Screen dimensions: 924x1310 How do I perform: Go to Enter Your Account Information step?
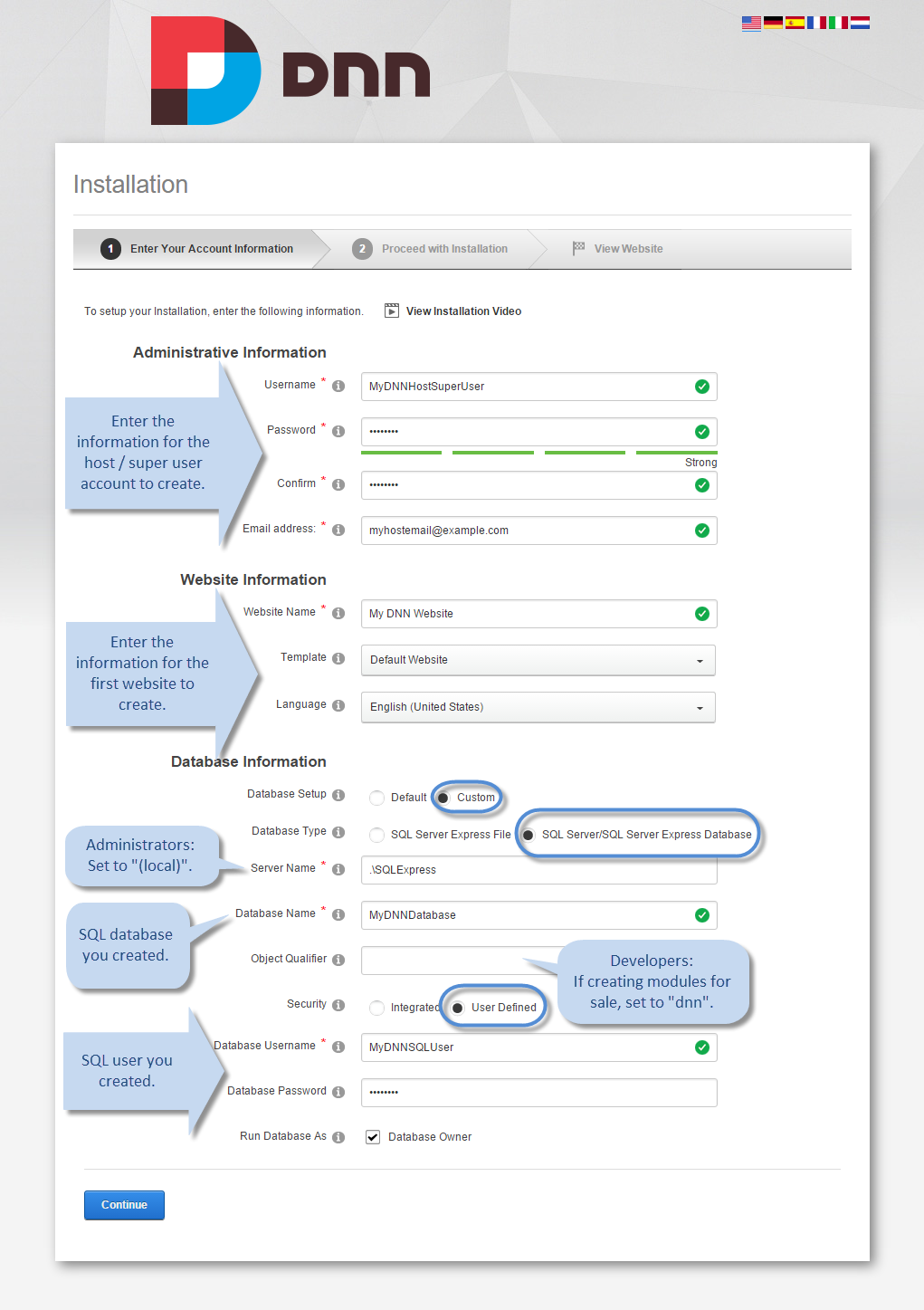coord(197,249)
